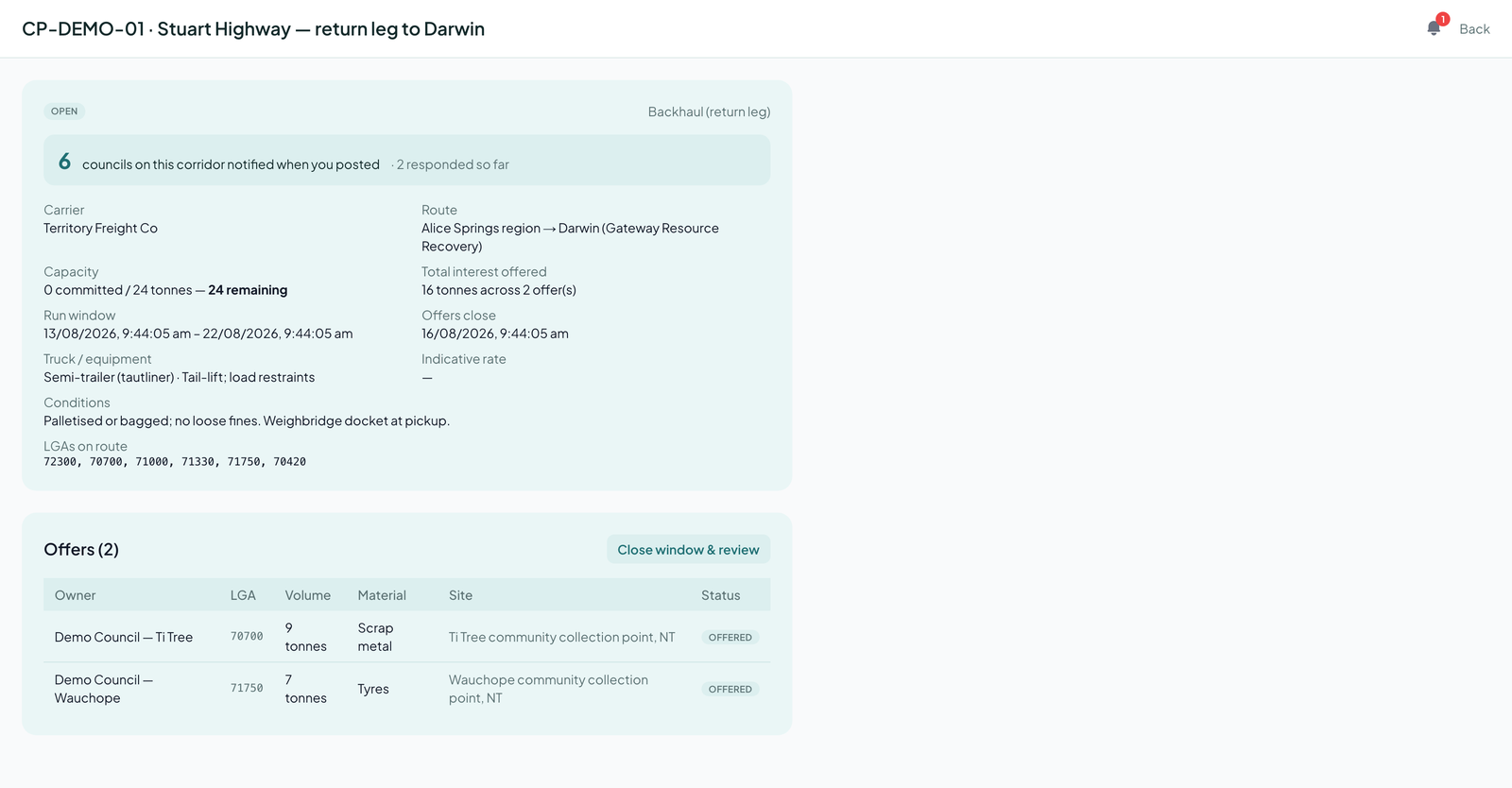Select Demo Council — Ti Tree row owner
The image size is (1512, 788).
(x=124, y=638)
